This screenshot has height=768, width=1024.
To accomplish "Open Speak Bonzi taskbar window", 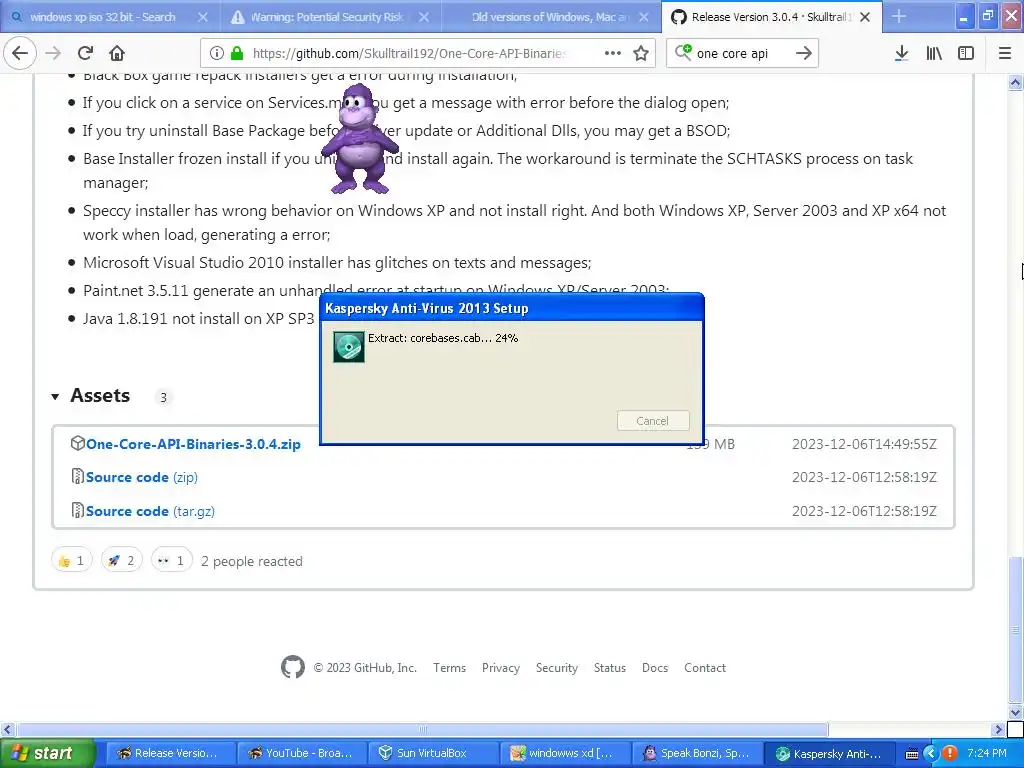I will 697,754.
